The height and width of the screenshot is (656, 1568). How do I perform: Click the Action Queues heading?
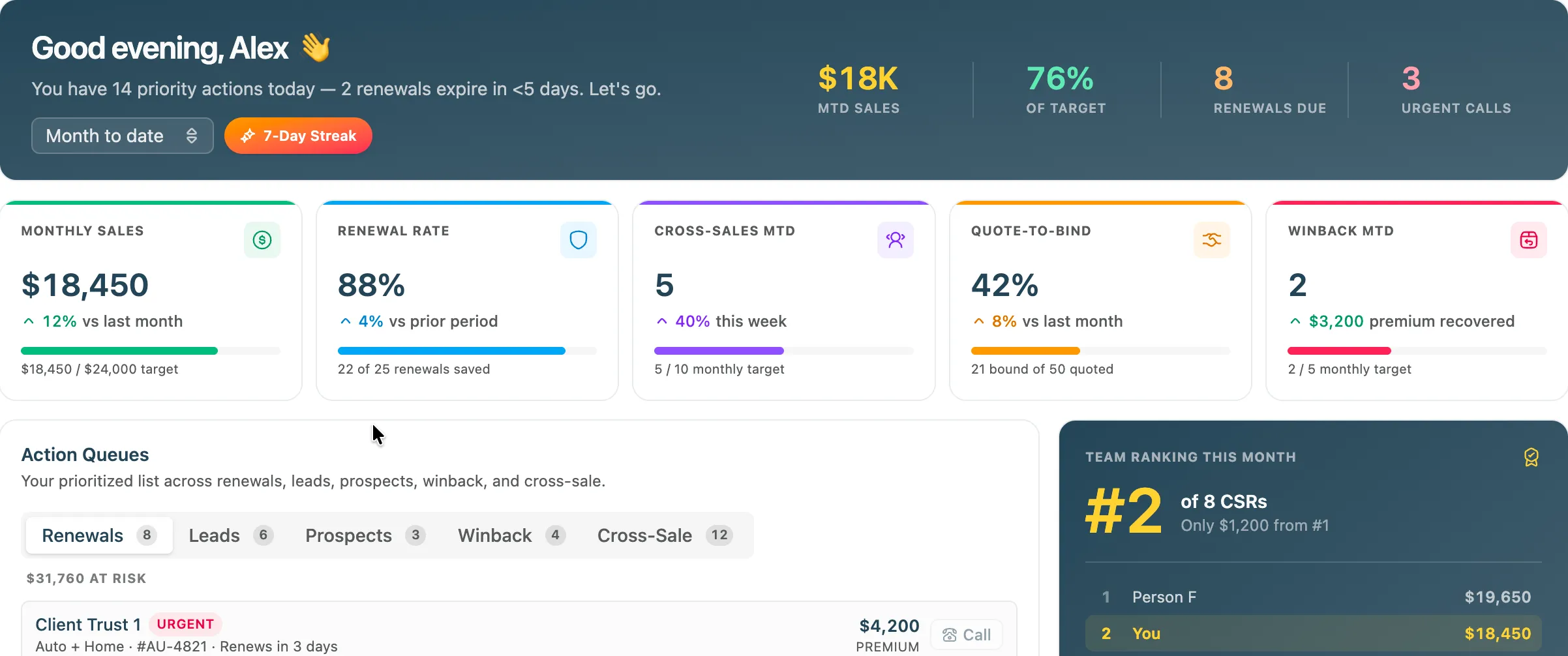tap(85, 455)
